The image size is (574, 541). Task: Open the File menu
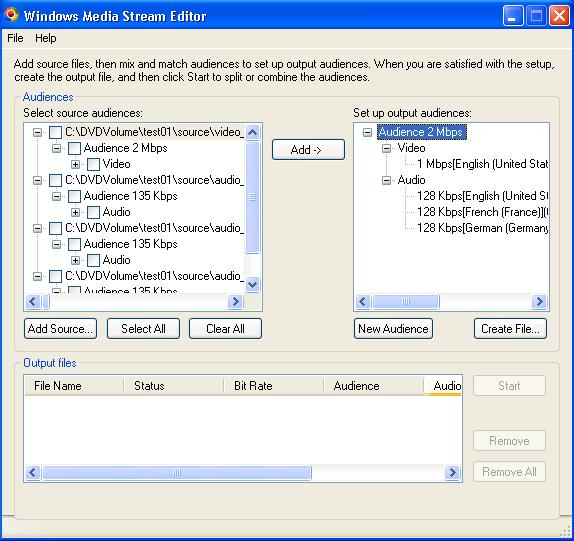[x=15, y=38]
